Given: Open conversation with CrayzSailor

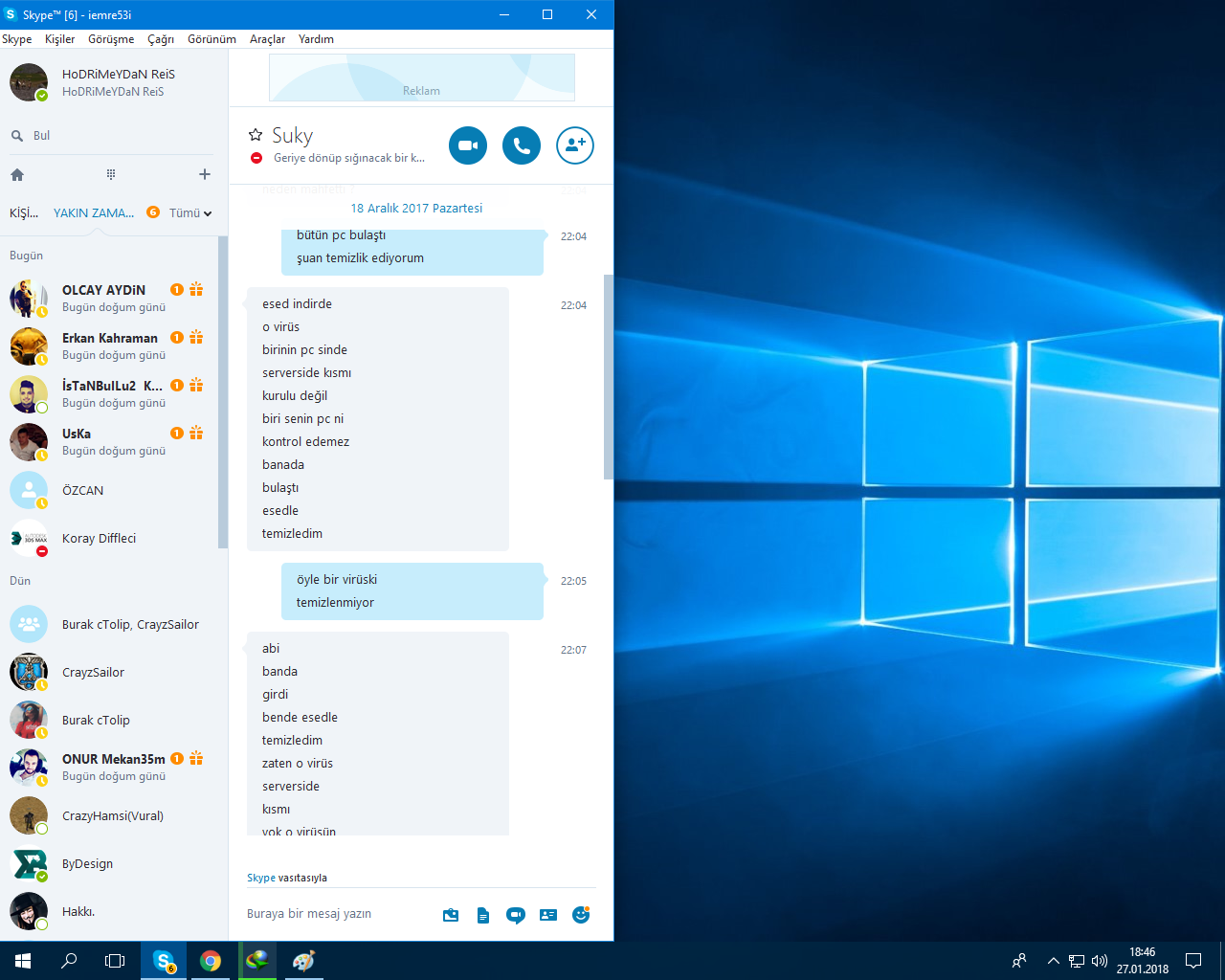Looking at the screenshot, I should click(110, 672).
